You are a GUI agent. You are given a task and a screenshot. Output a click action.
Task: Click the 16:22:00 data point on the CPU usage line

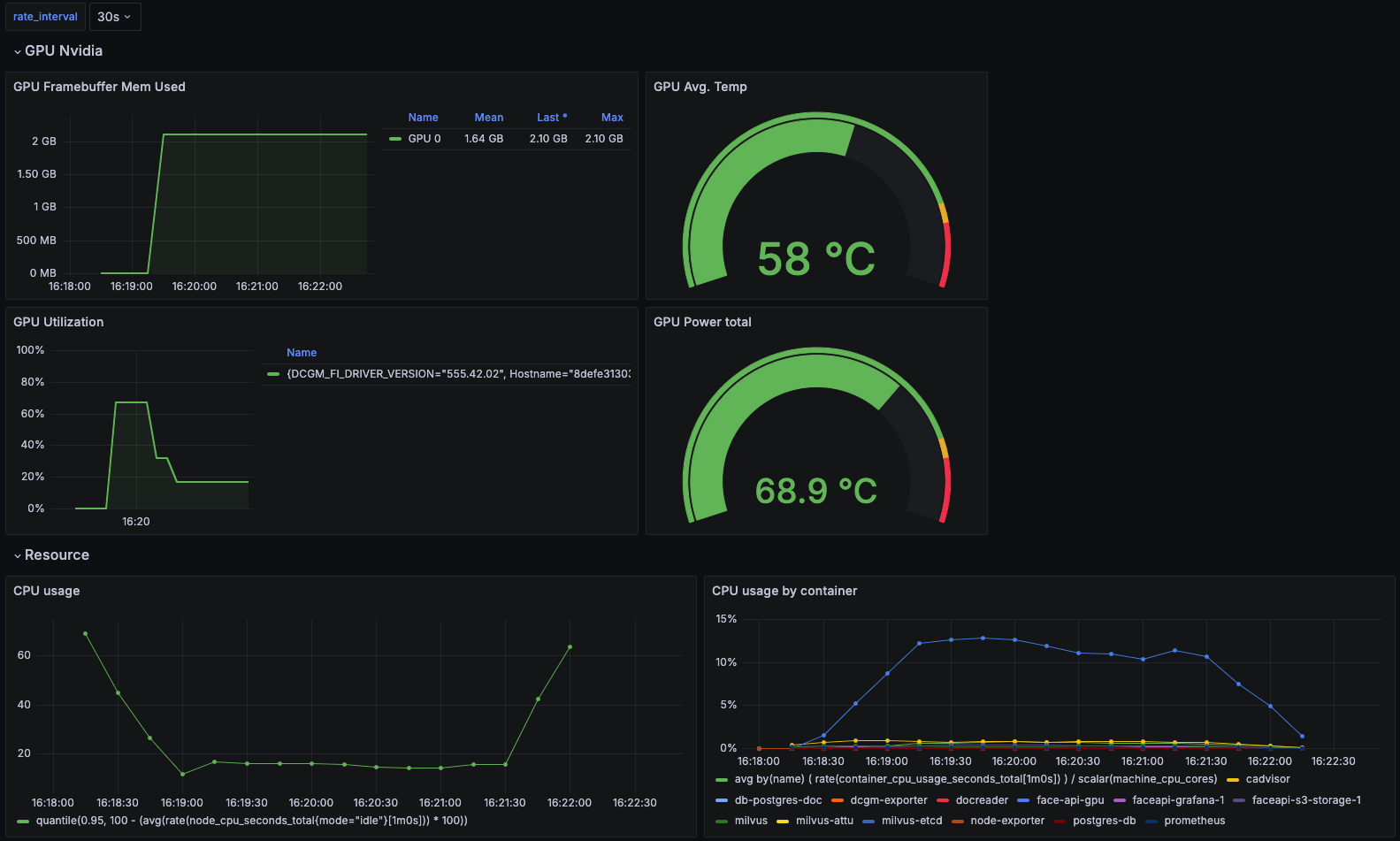tap(570, 647)
